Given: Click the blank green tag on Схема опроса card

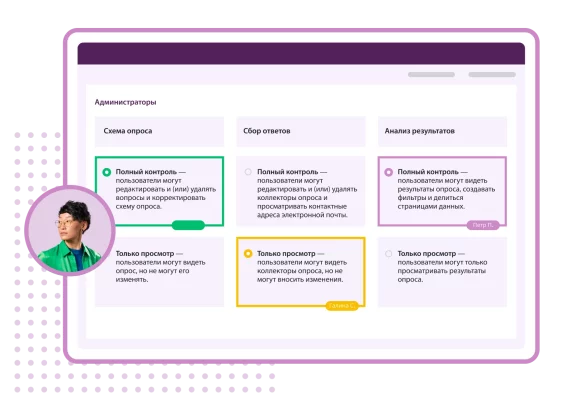Looking at the screenshot, I should (x=188, y=225).
